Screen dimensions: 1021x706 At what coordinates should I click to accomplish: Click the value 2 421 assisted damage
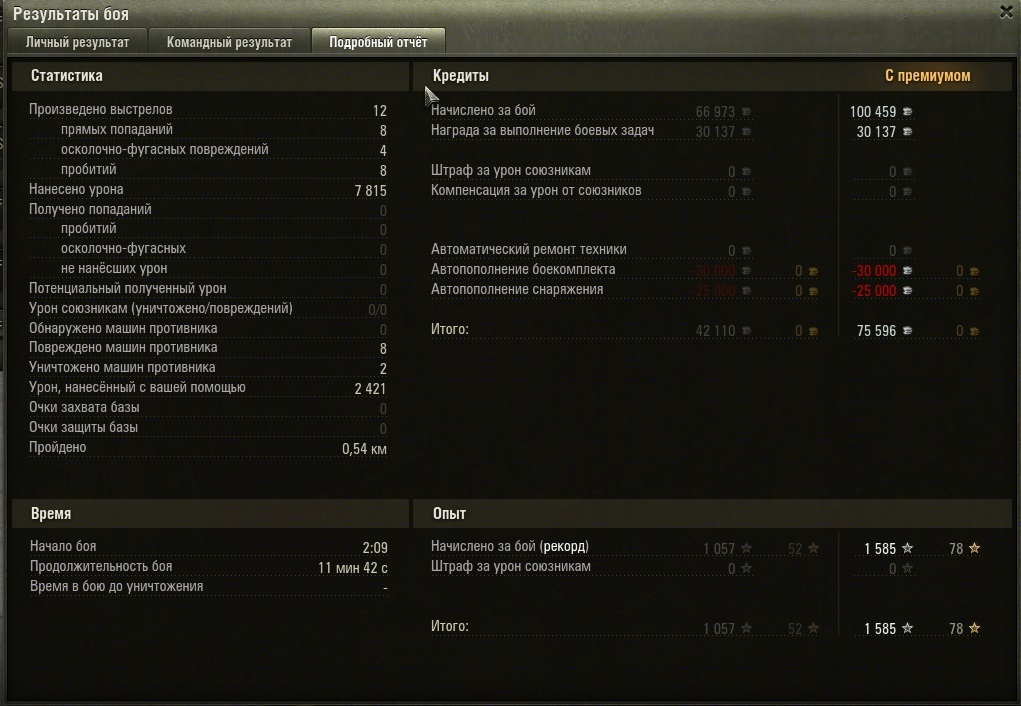tap(371, 389)
